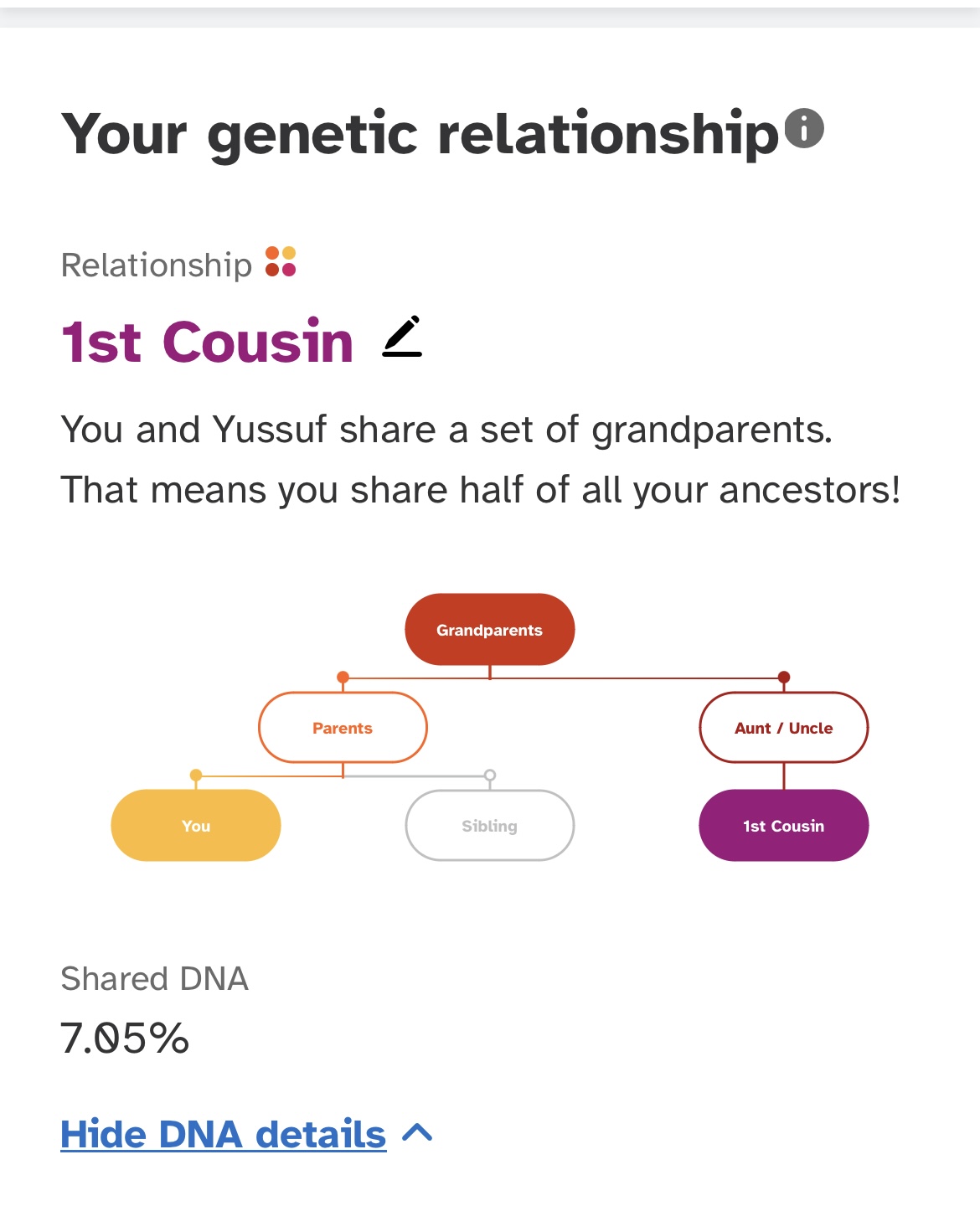Click the four-dot relationship color icon
Image resolution: width=980 pixels, height=1206 pixels.
click(281, 261)
